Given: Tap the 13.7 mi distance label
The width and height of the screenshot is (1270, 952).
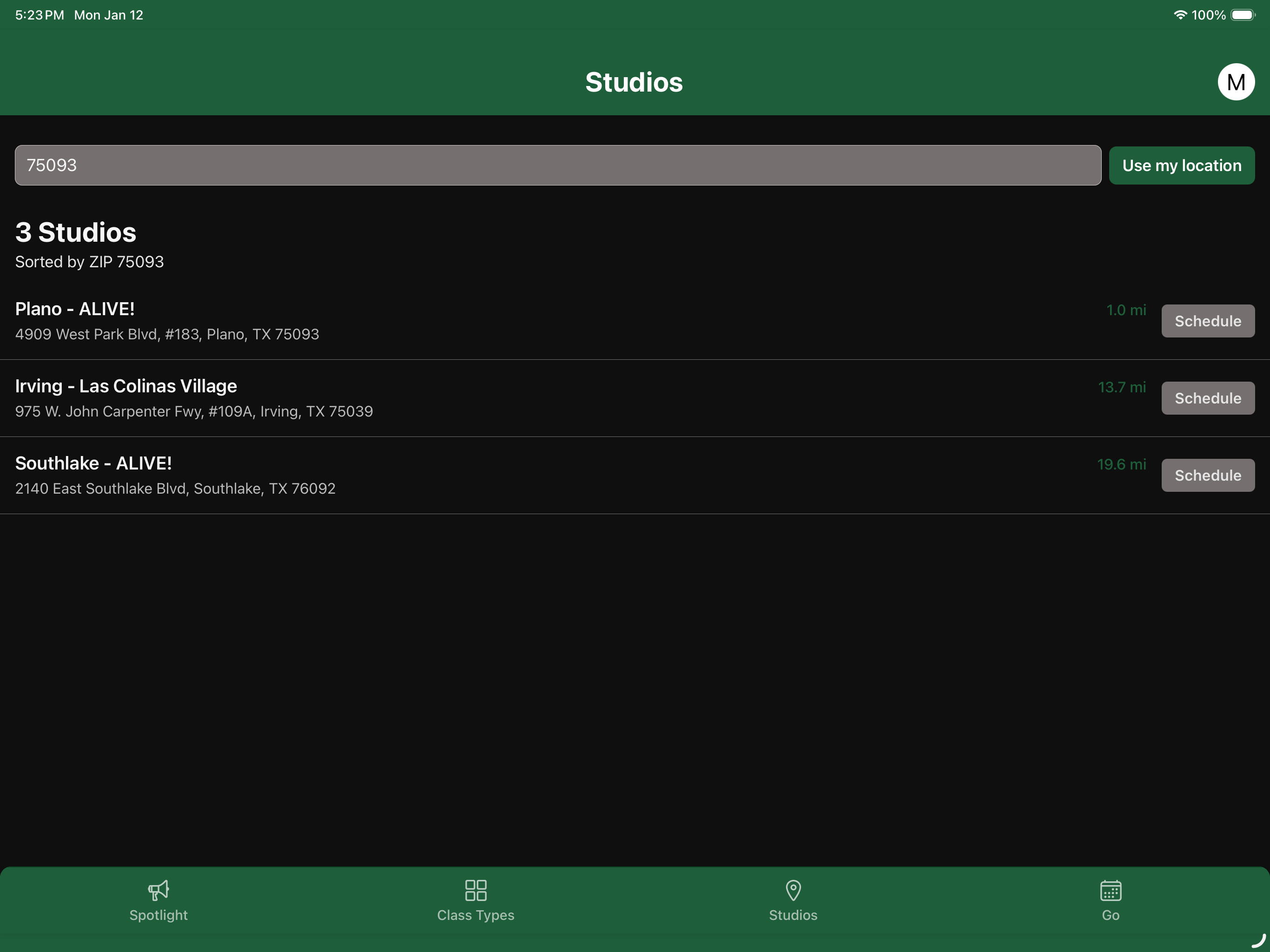Looking at the screenshot, I should click(x=1122, y=387).
